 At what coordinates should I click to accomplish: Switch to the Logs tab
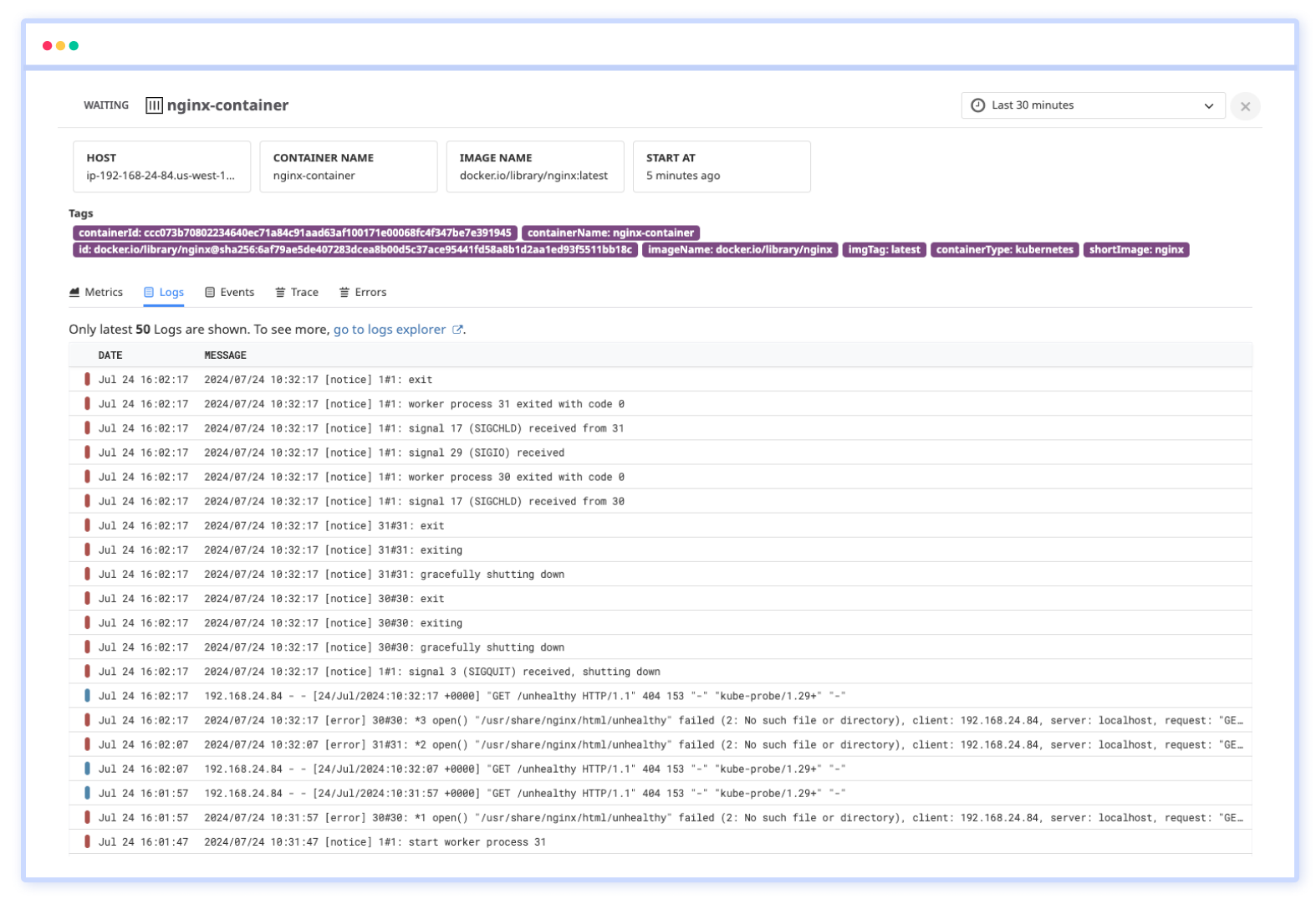164,292
